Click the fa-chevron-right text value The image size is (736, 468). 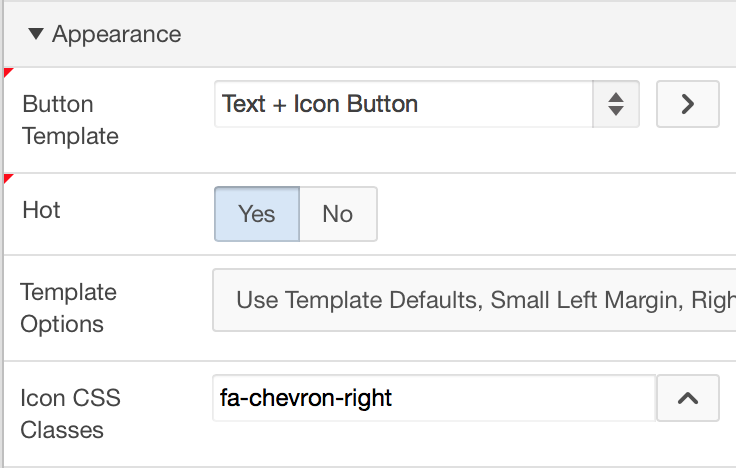(x=306, y=399)
